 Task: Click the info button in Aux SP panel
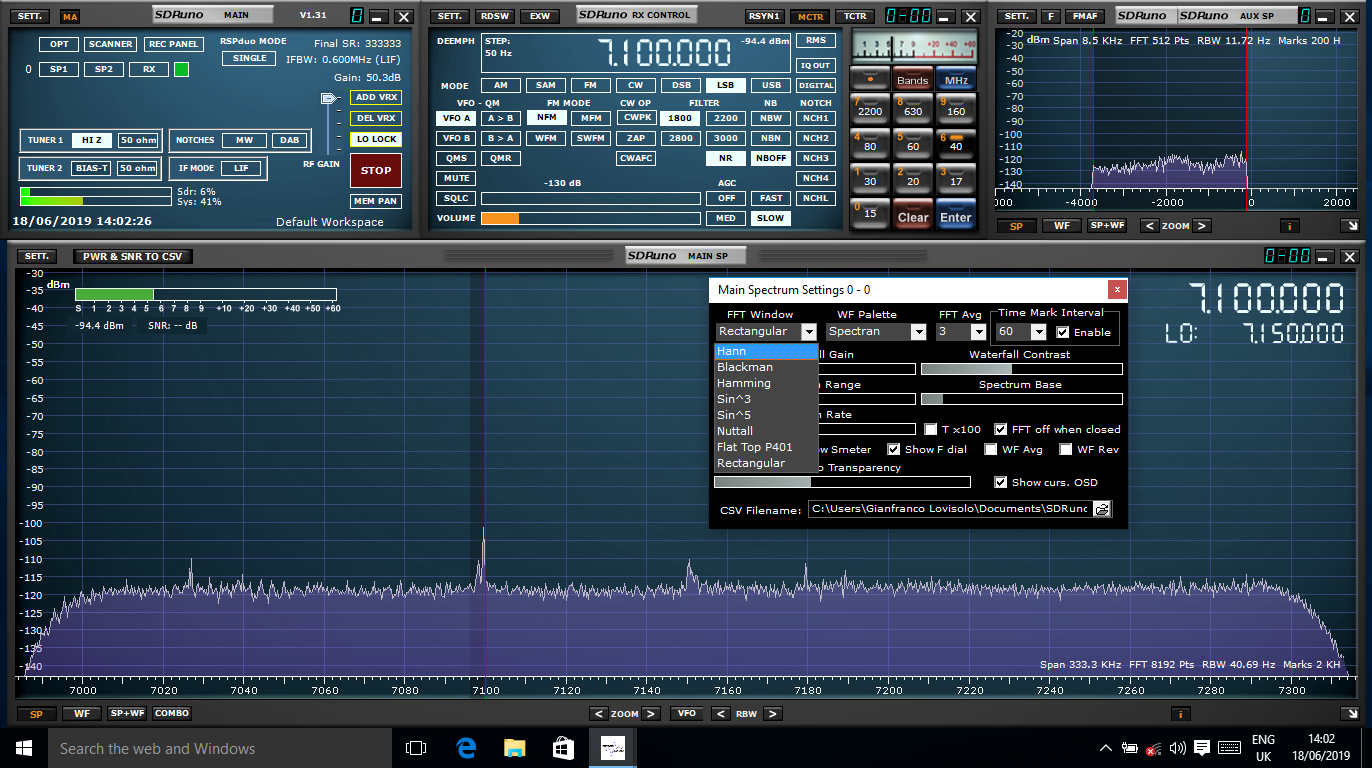coord(1289,225)
